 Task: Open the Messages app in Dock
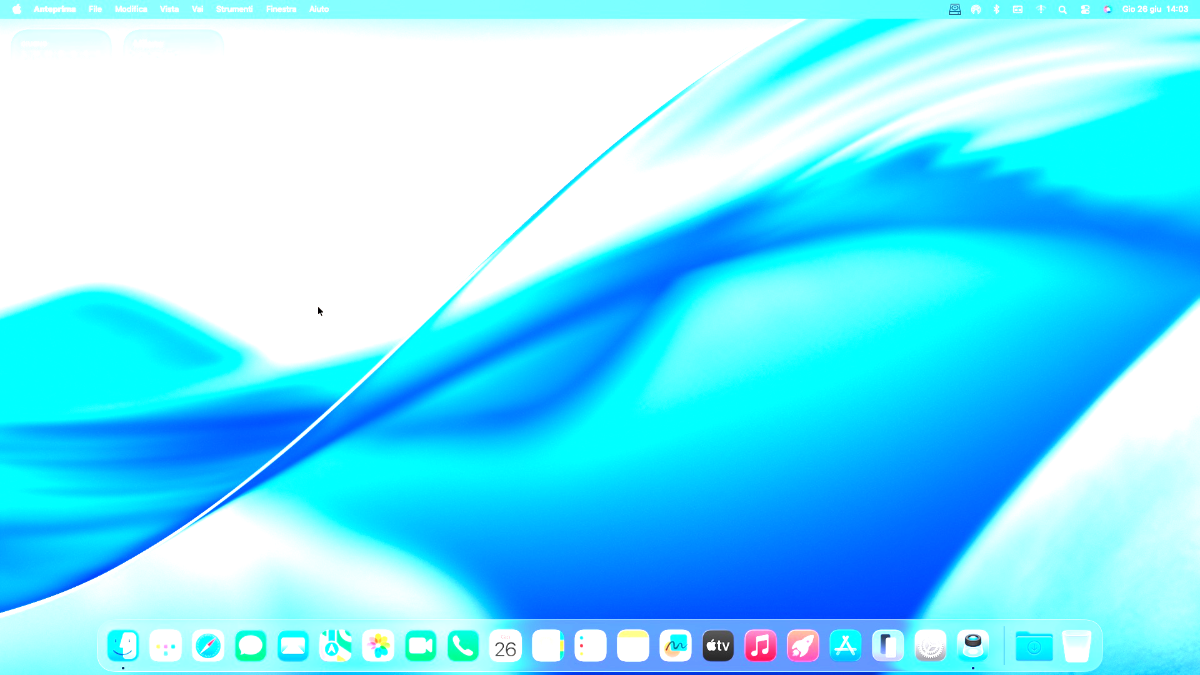tap(250, 646)
